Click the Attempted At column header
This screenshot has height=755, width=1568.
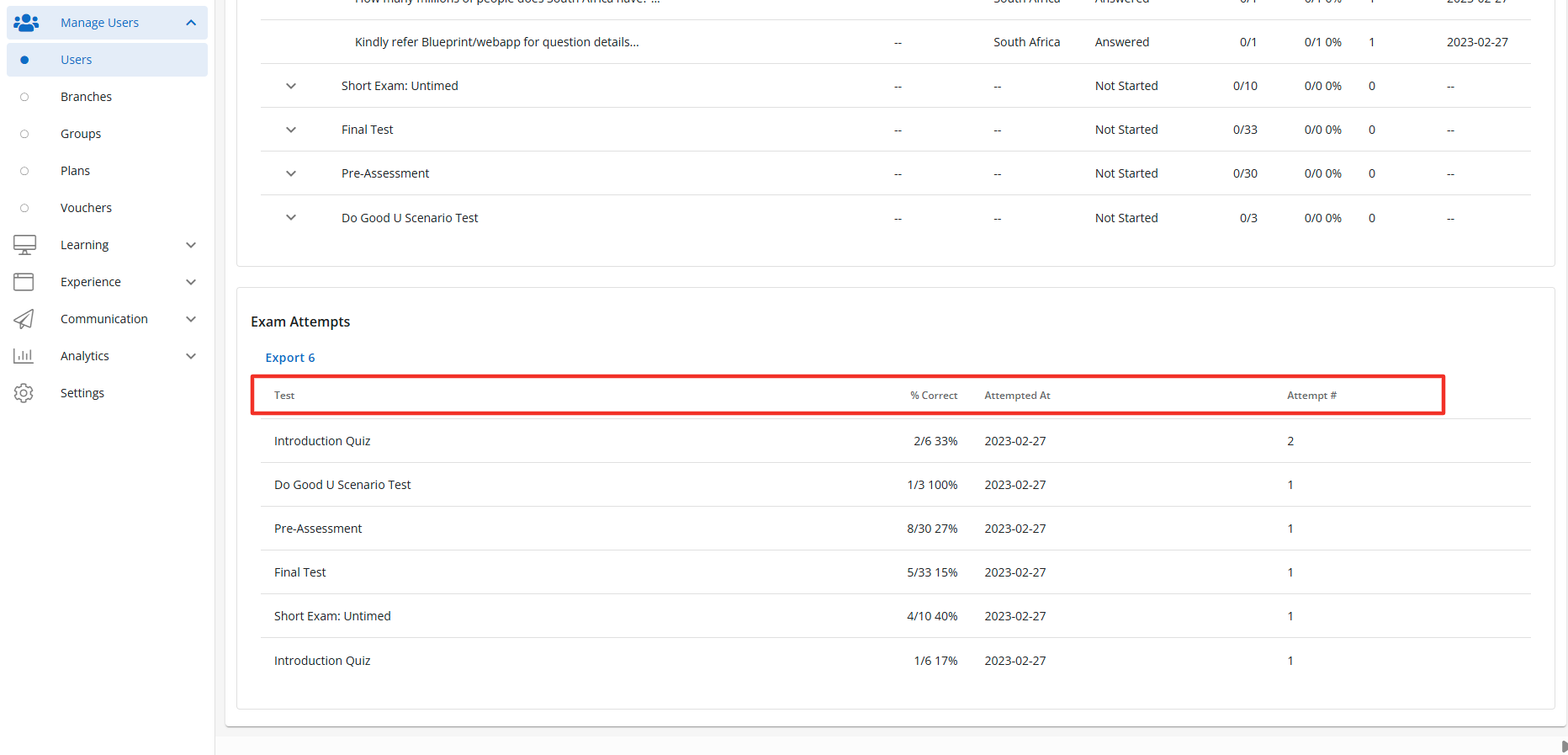(1017, 396)
